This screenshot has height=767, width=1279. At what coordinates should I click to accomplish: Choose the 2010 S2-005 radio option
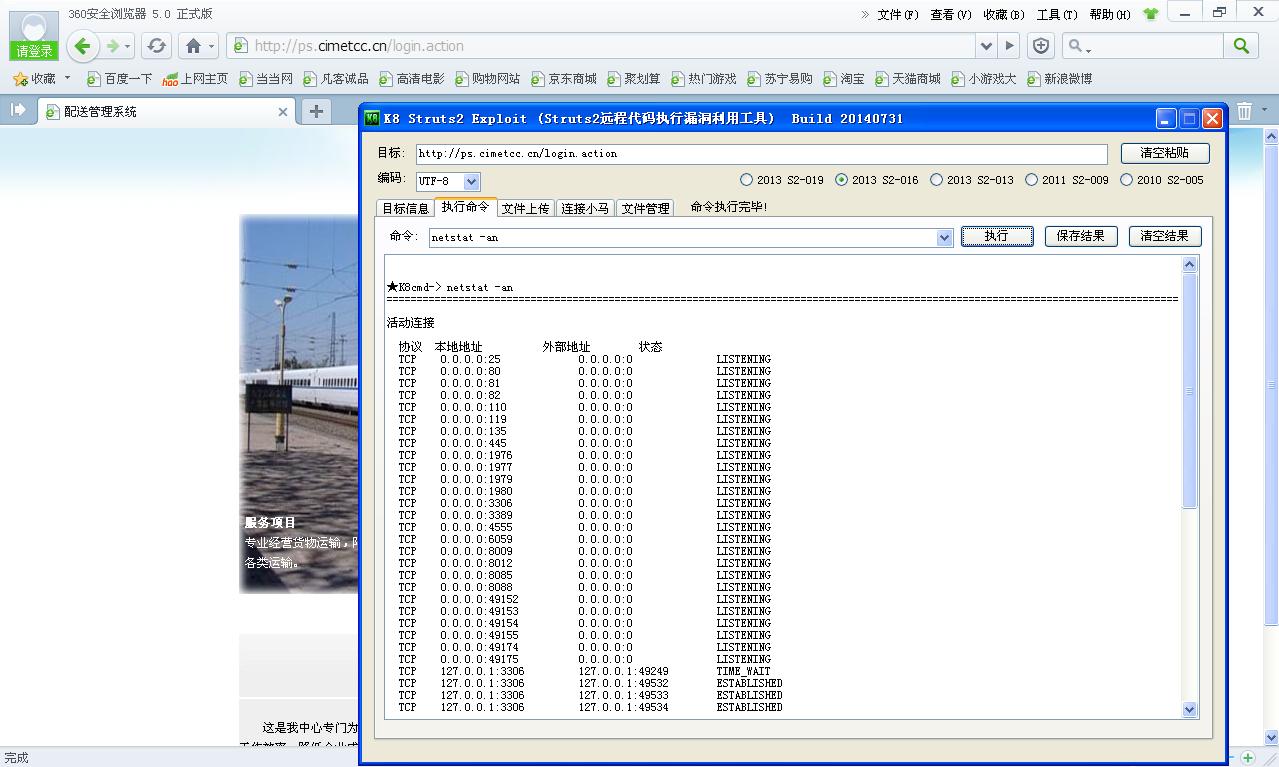(x=1126, y=180)
